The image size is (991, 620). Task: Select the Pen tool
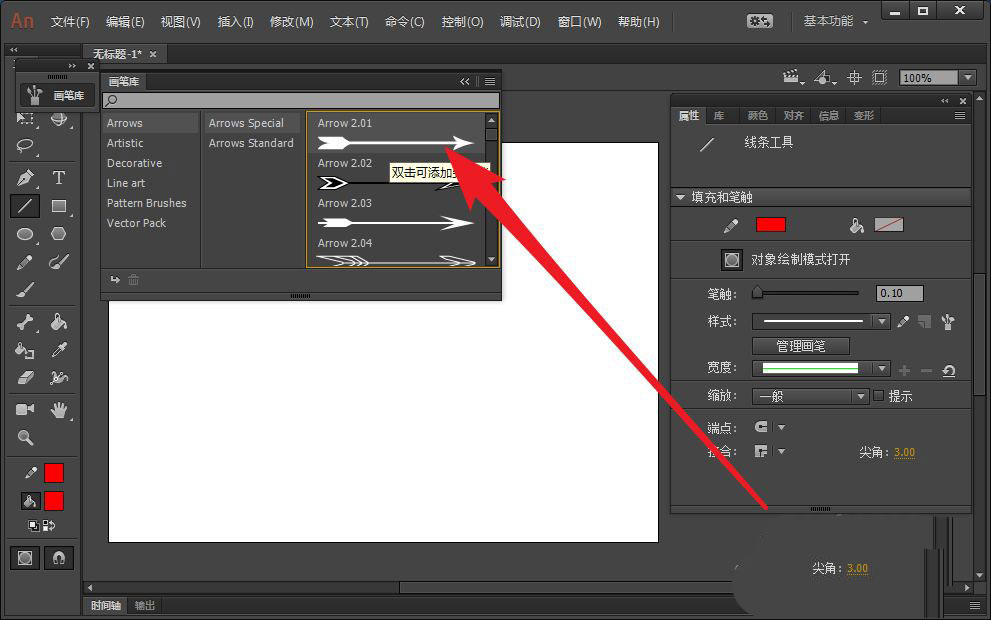[x=25, y=178]
